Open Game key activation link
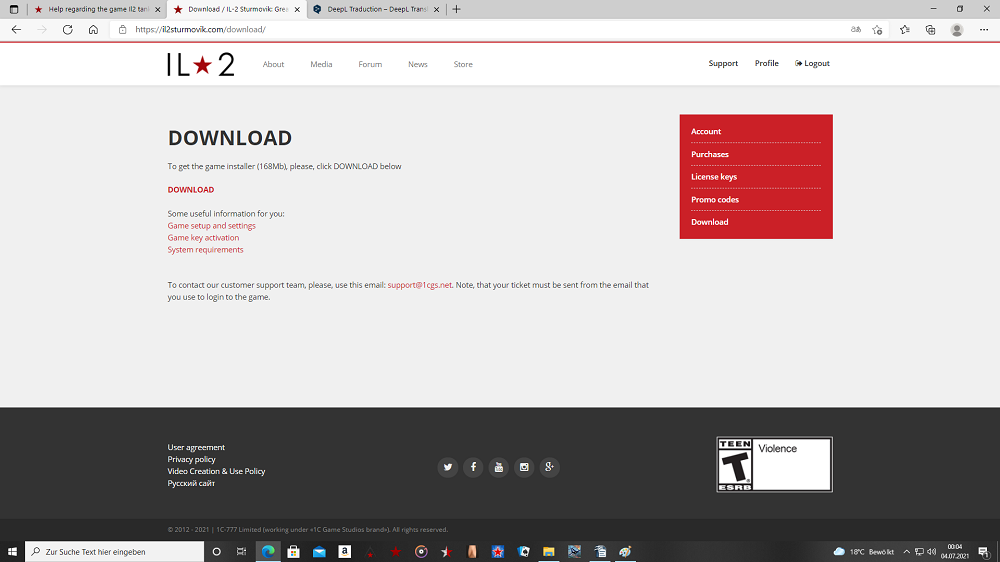 point(203,237)
